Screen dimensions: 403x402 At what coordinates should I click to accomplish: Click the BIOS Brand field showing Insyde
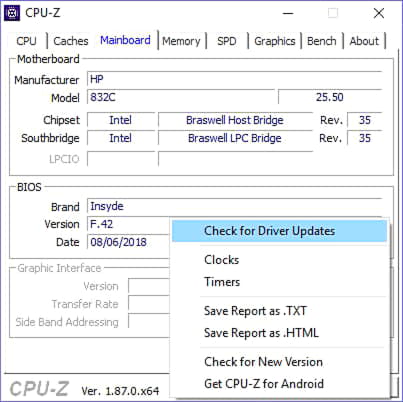coord(234,206)
